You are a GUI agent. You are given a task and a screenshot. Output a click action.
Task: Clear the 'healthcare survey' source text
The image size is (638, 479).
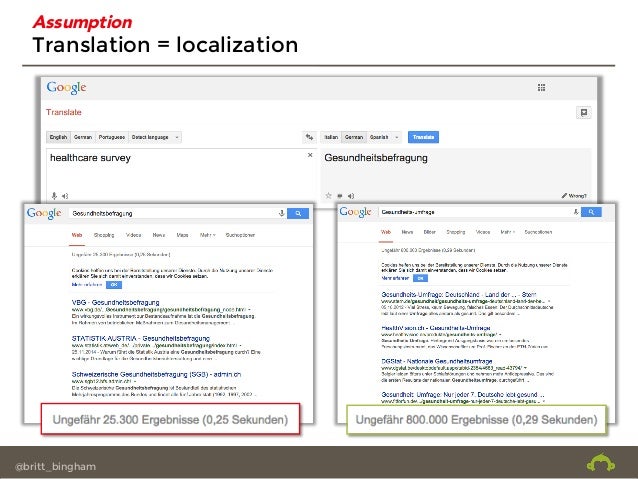(310, 155)
